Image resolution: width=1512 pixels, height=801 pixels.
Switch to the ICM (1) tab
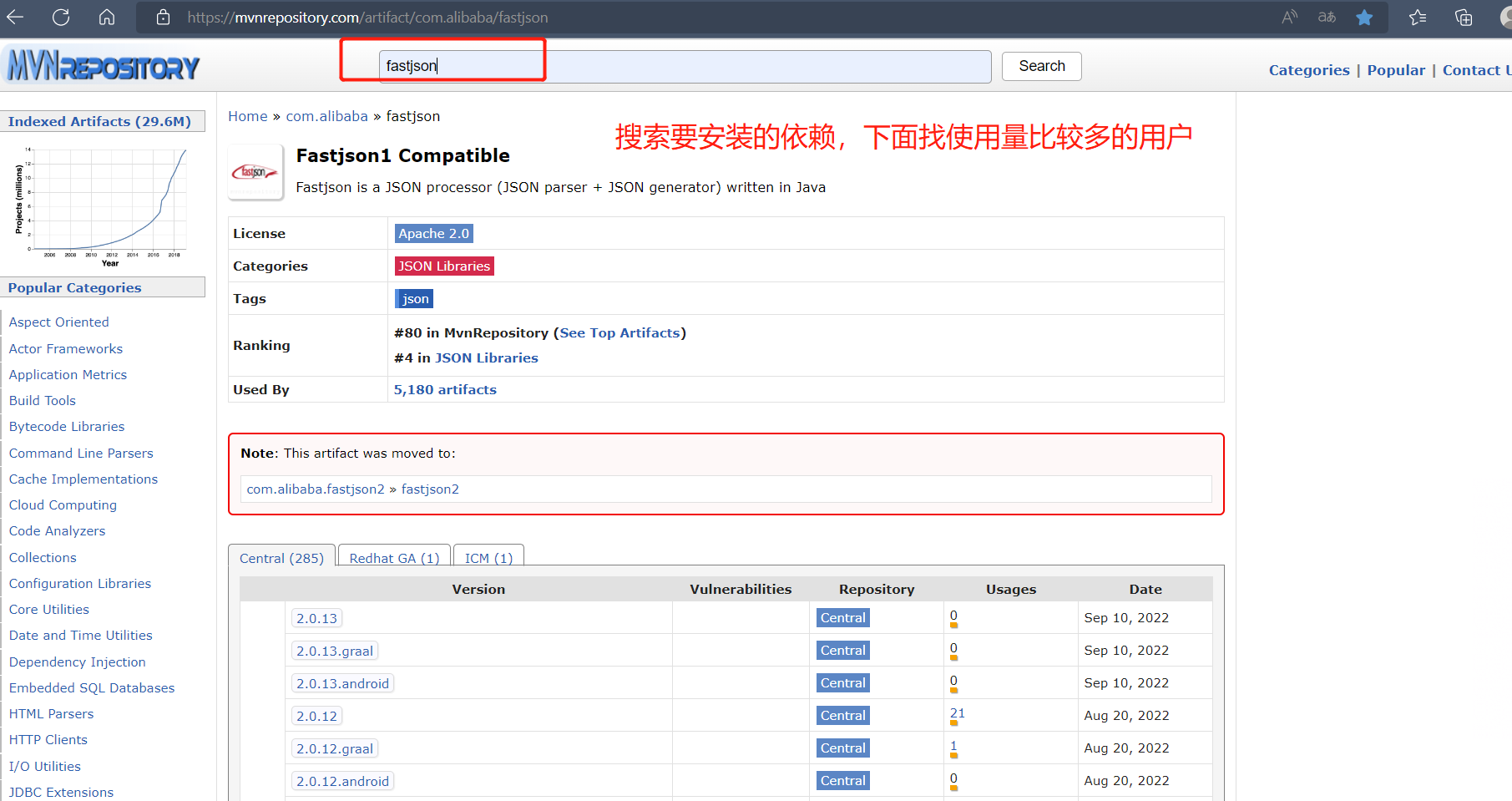coord(488,557)
